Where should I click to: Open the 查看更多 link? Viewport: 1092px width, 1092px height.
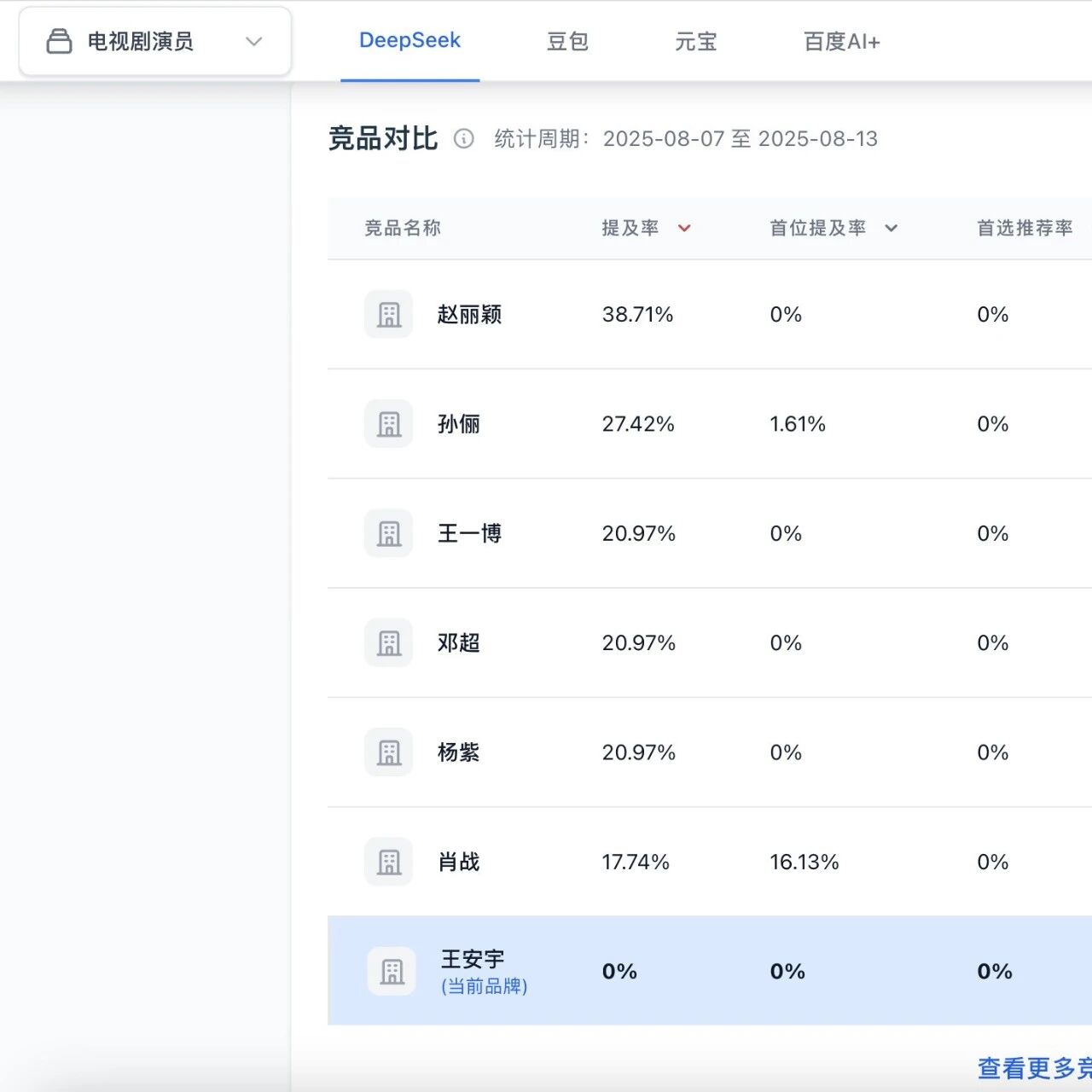[x=1034, y=1068]
